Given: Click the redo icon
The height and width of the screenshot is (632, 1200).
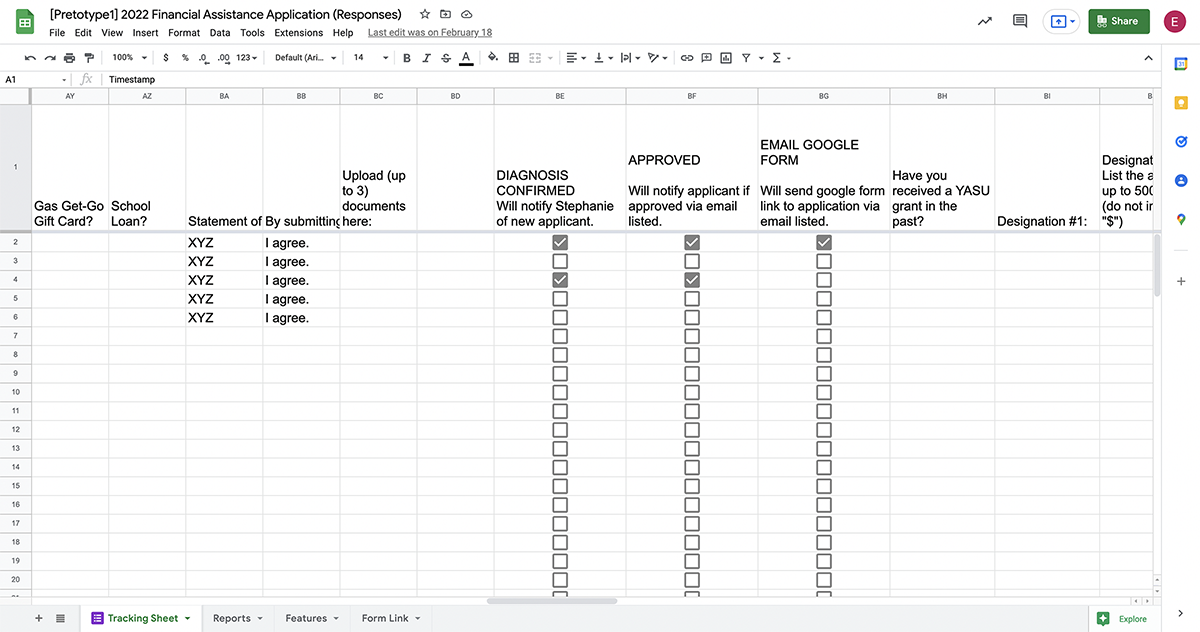Looking at the screenshot, I should [x=50, y=58].
